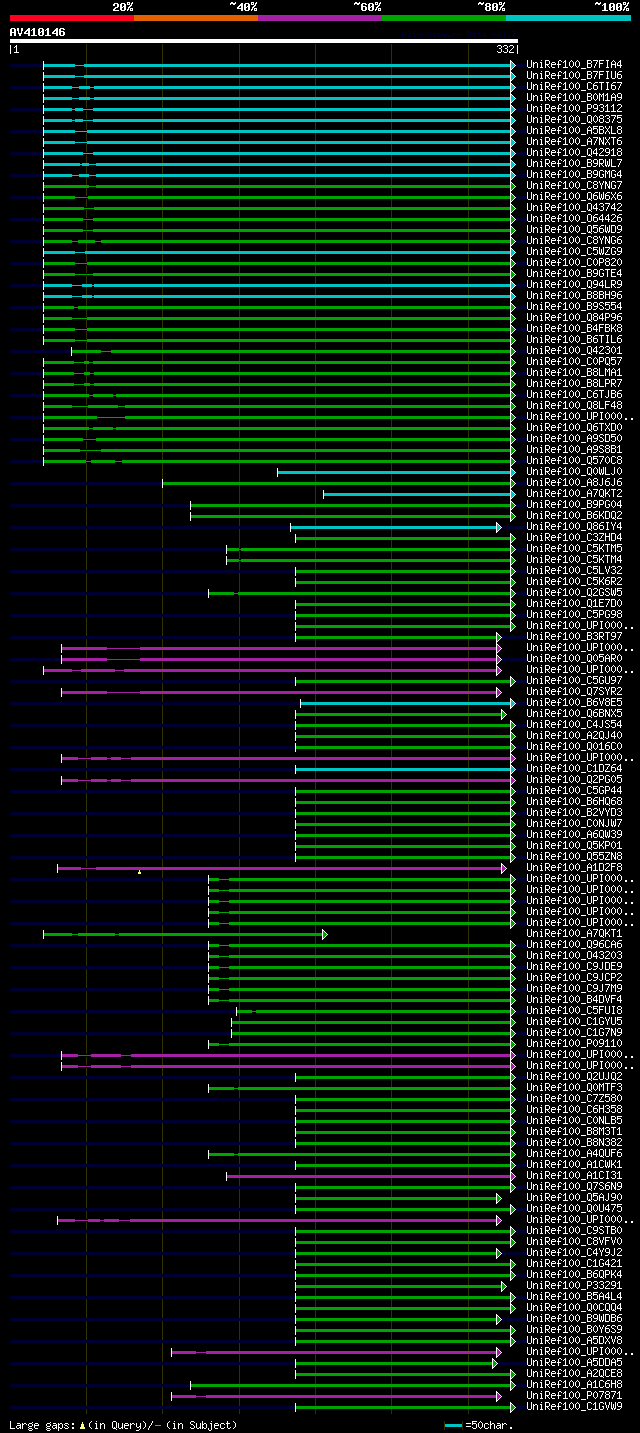The image size is (640, 1433).
Task: Open hit UniRef100_B0M1A9
Action: pos(574,97)
